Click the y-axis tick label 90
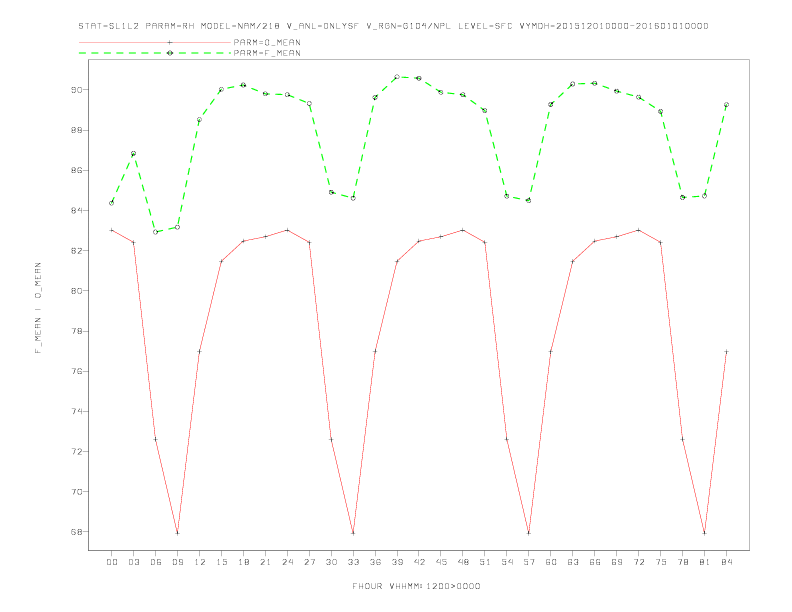This screenshot has width=792, height=612. click(76, 90)
